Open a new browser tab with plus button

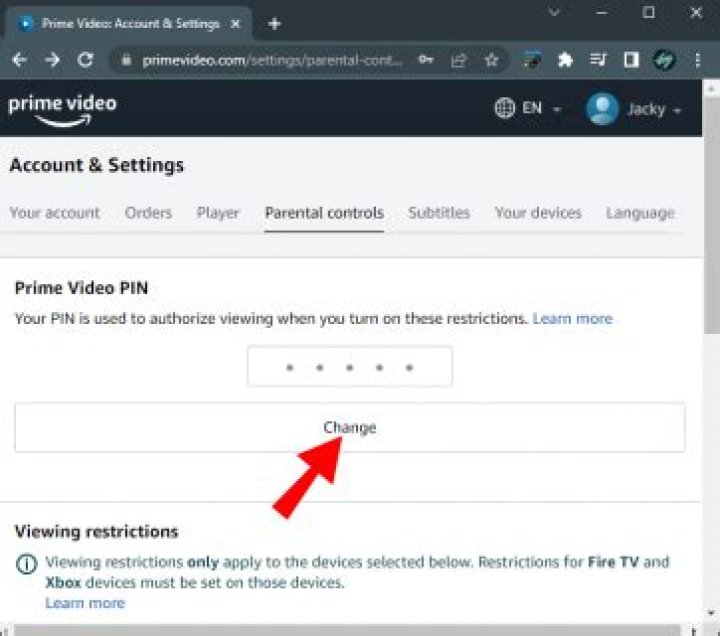(275, 23)
